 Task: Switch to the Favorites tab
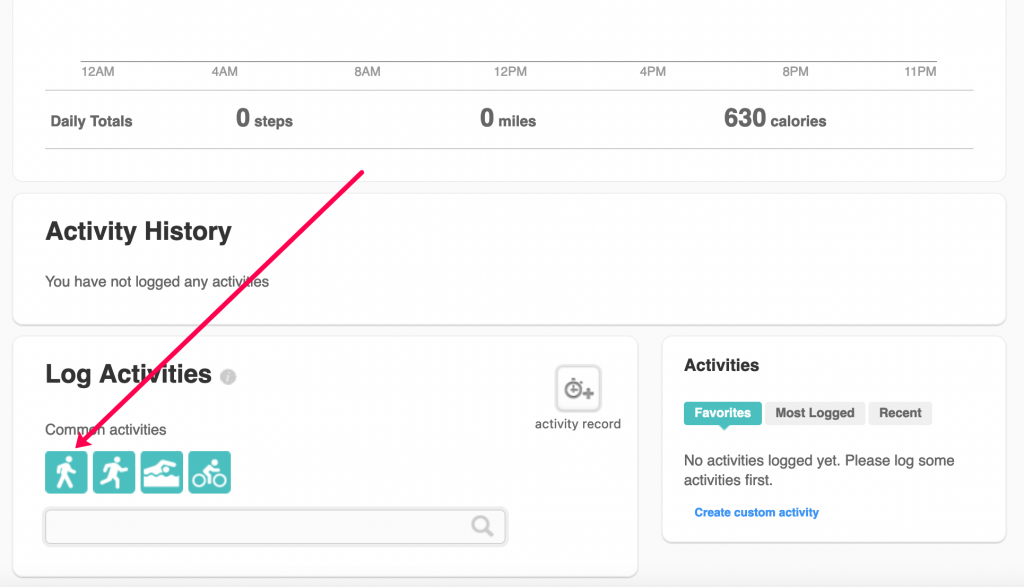[722, 413]
